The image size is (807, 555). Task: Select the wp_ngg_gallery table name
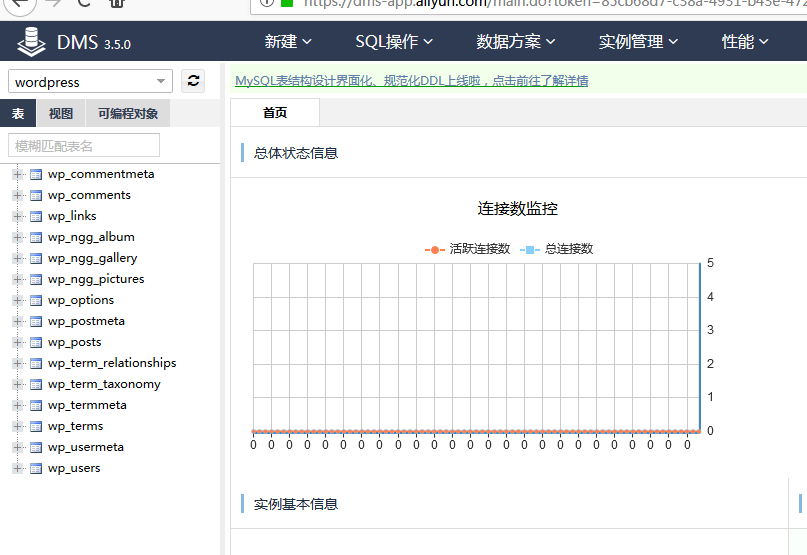[93, 258]
